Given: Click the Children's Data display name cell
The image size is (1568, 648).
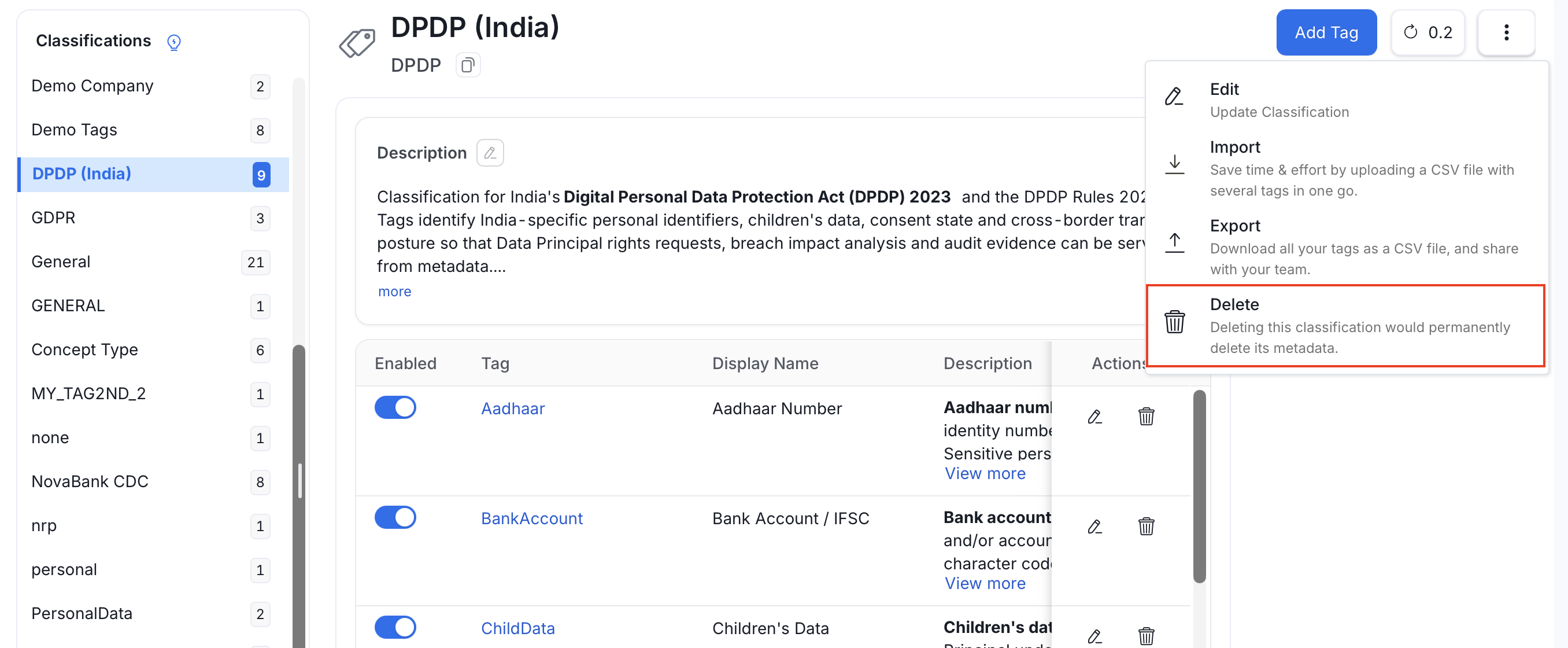Looking at the screenshot, I should (x=770, y=628).
